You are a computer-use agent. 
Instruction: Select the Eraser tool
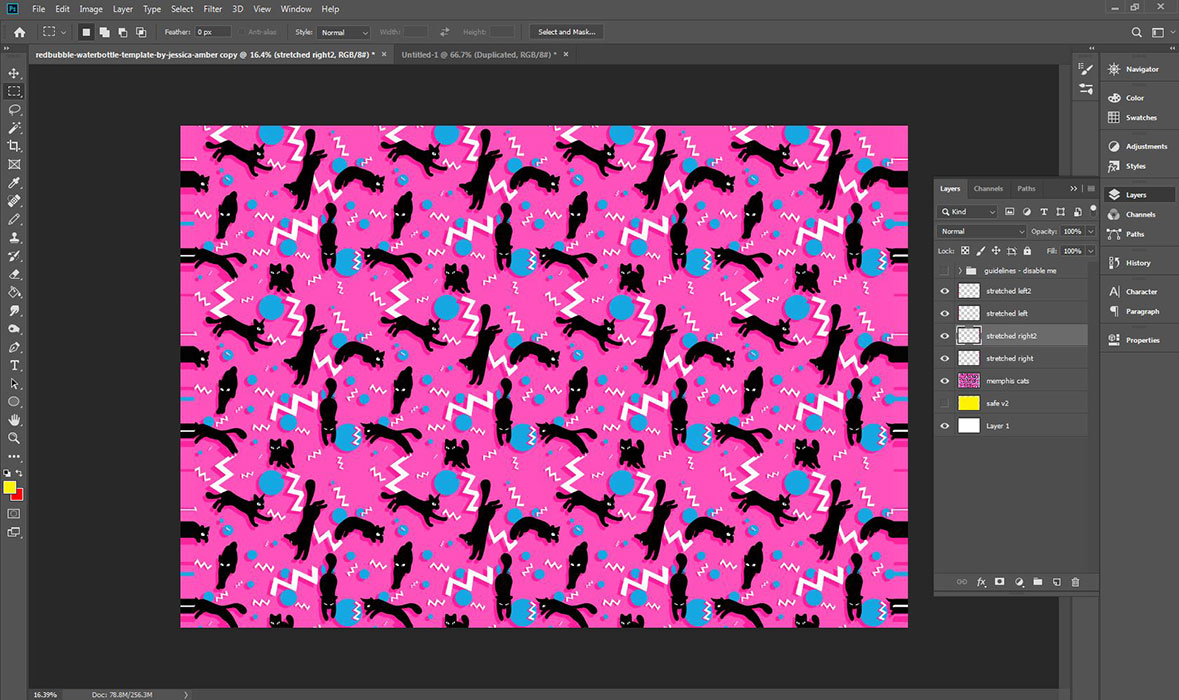14,274
